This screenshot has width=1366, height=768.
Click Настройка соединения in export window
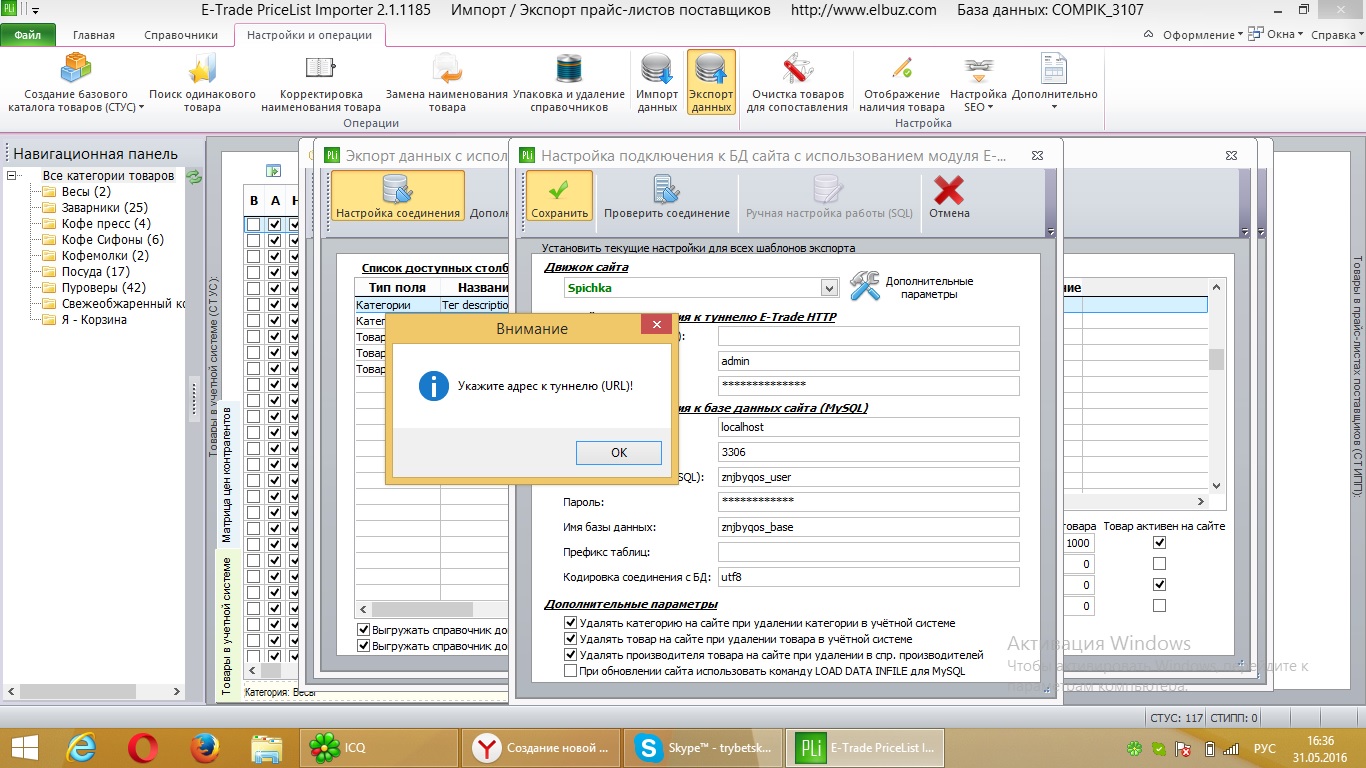[398, 195]
